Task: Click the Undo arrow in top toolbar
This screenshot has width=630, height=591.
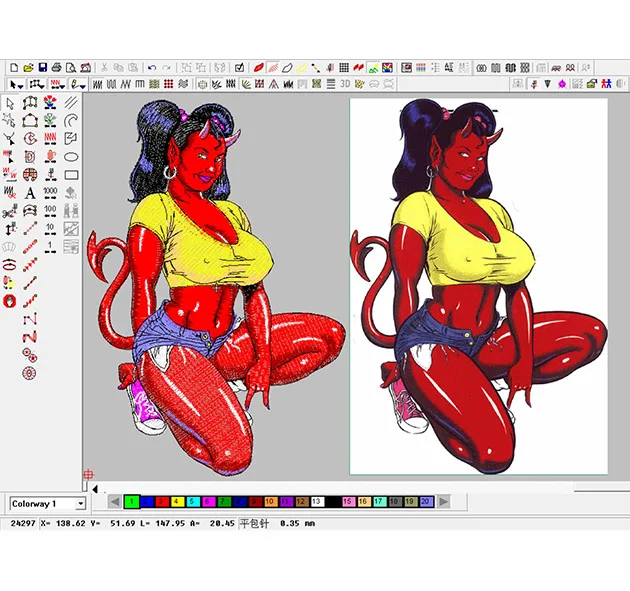Action: pos(151,67)
